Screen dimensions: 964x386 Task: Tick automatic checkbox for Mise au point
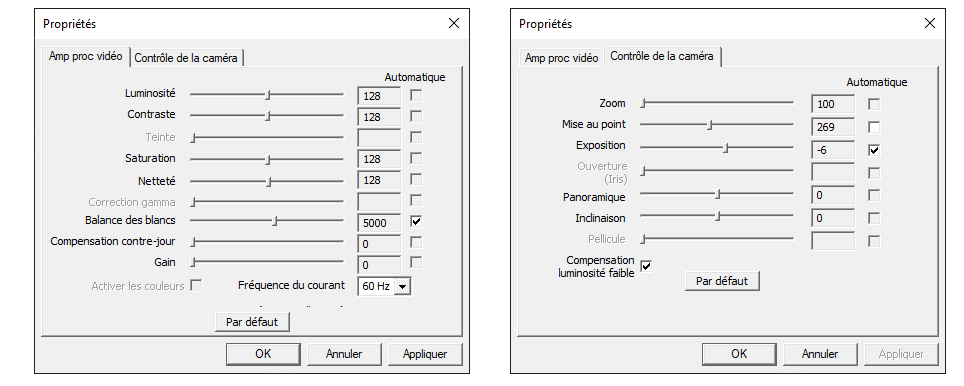(874, 127)
